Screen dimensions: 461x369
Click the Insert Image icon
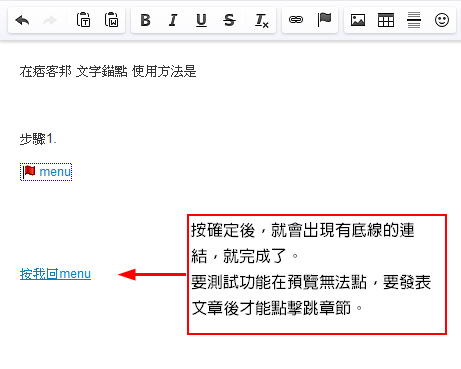point(358,20)
